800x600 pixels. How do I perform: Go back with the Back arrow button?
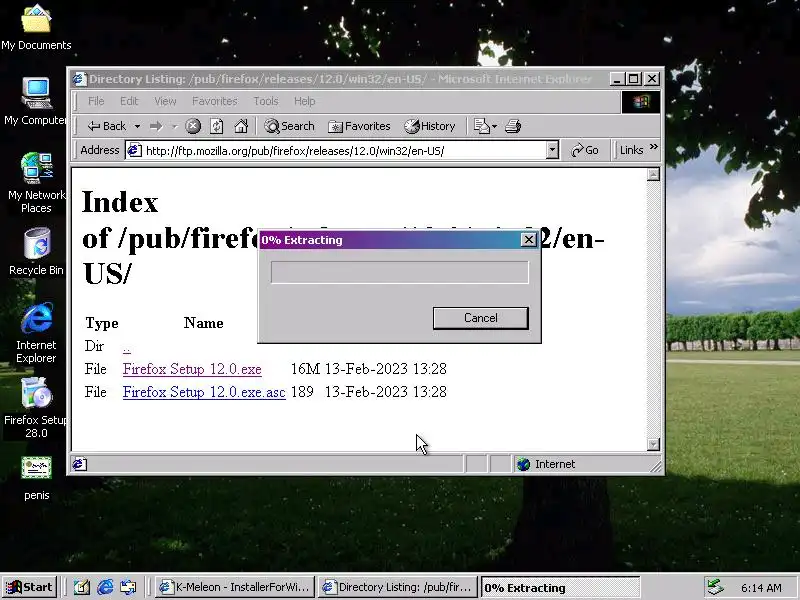[107, 126]
